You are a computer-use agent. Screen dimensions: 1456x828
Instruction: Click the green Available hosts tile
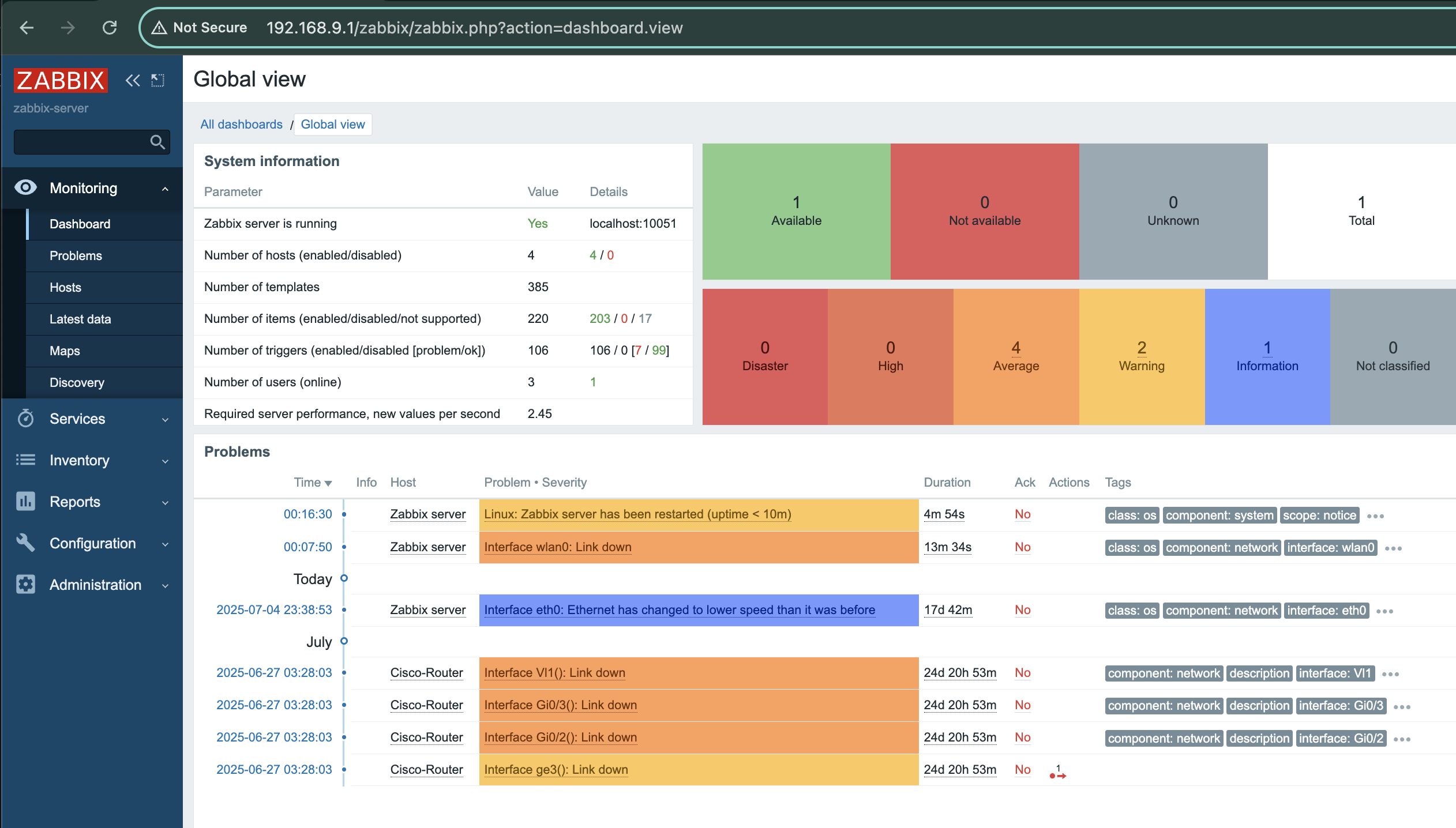point(796,211)
